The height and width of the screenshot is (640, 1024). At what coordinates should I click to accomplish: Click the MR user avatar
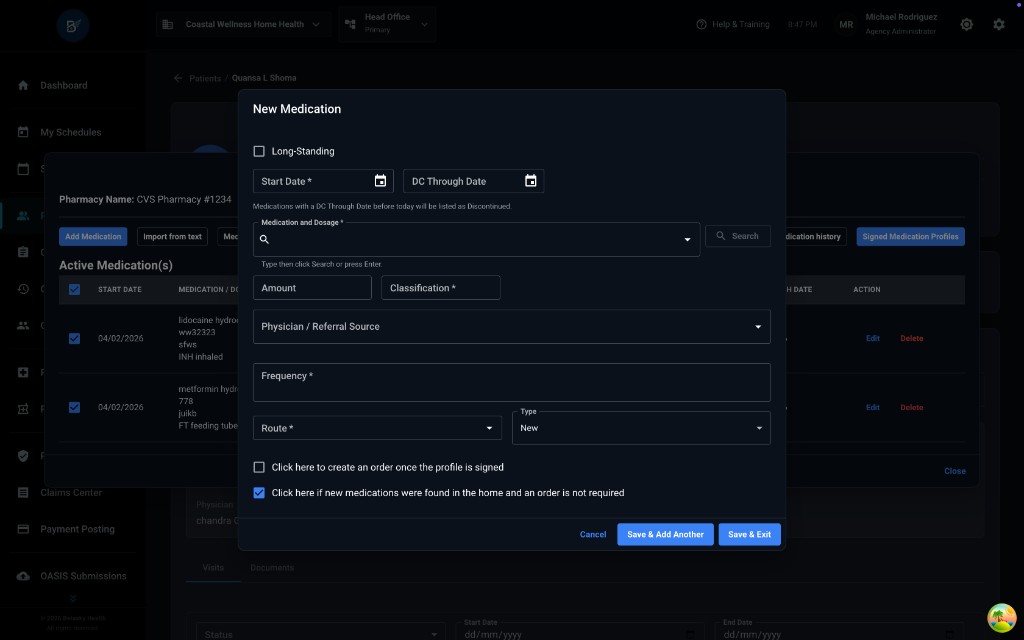pos(846,24)
